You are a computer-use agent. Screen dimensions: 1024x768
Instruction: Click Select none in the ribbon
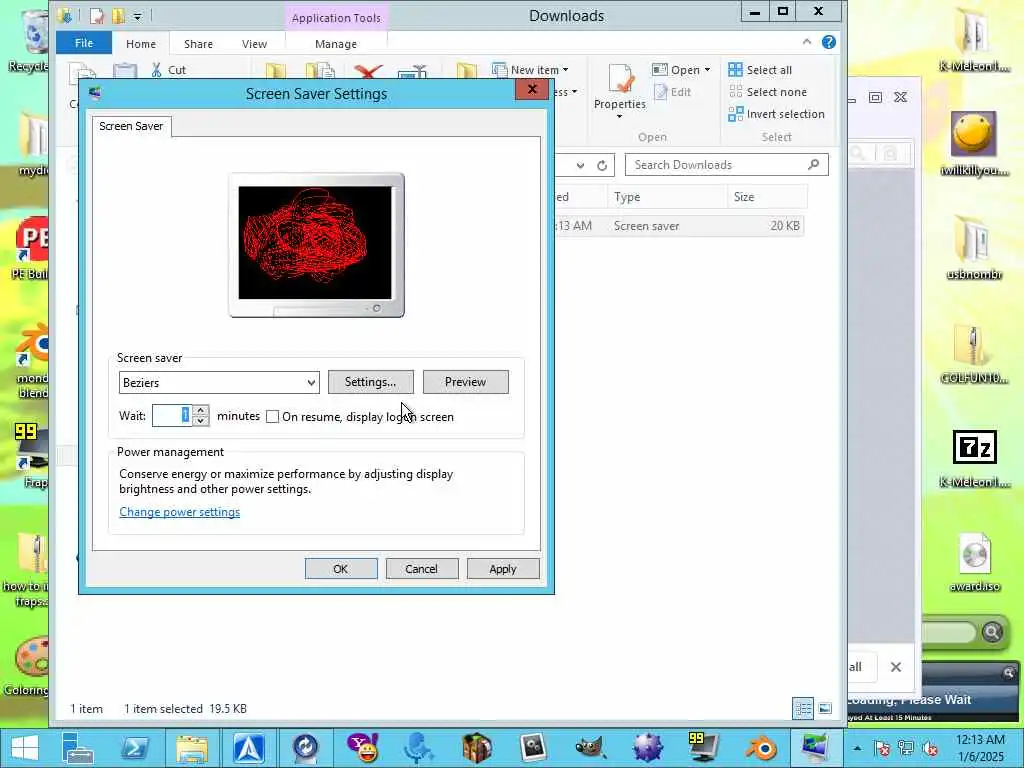[768, 92]
